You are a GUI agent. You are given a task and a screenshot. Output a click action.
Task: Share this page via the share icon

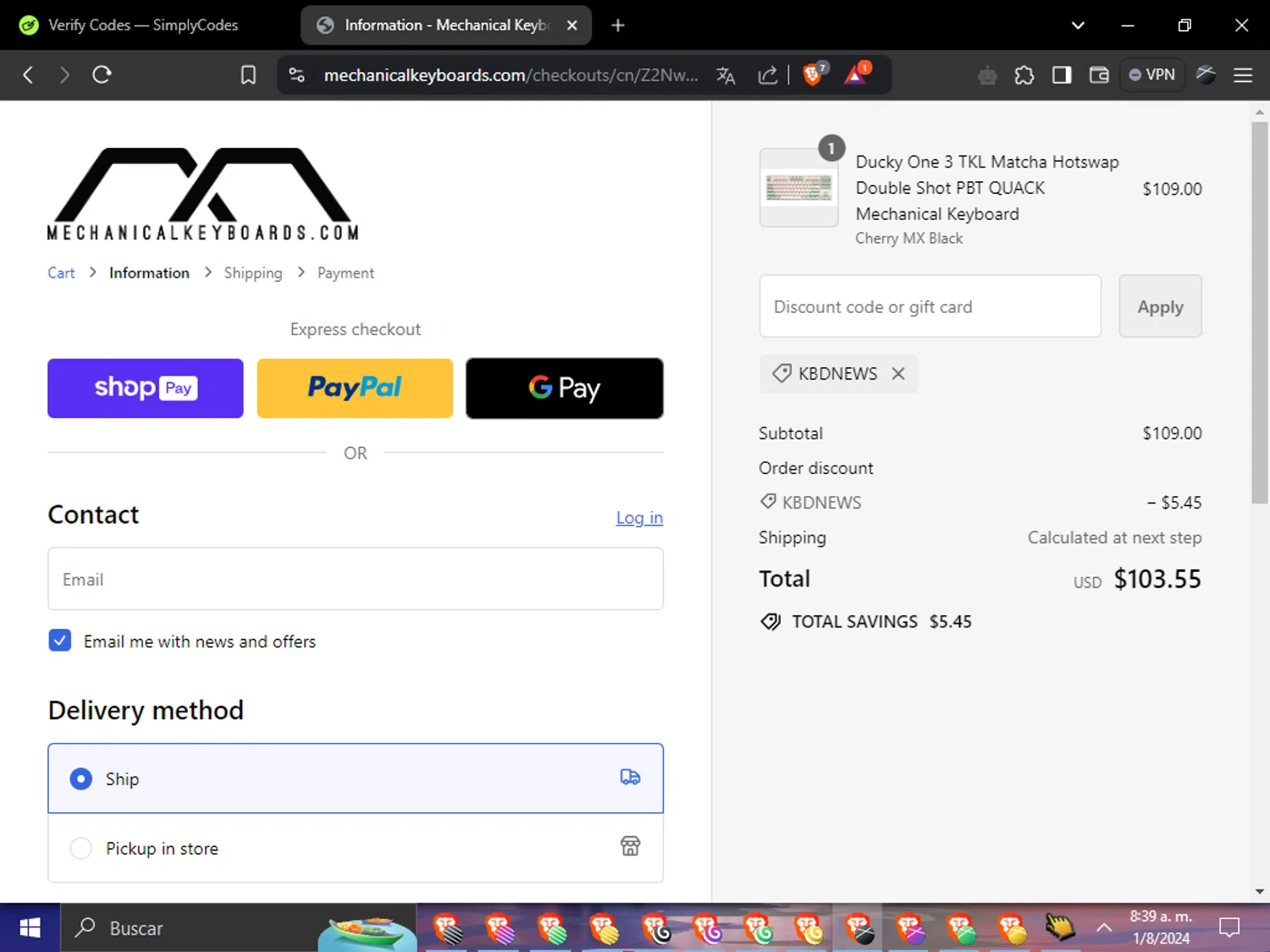768,75
